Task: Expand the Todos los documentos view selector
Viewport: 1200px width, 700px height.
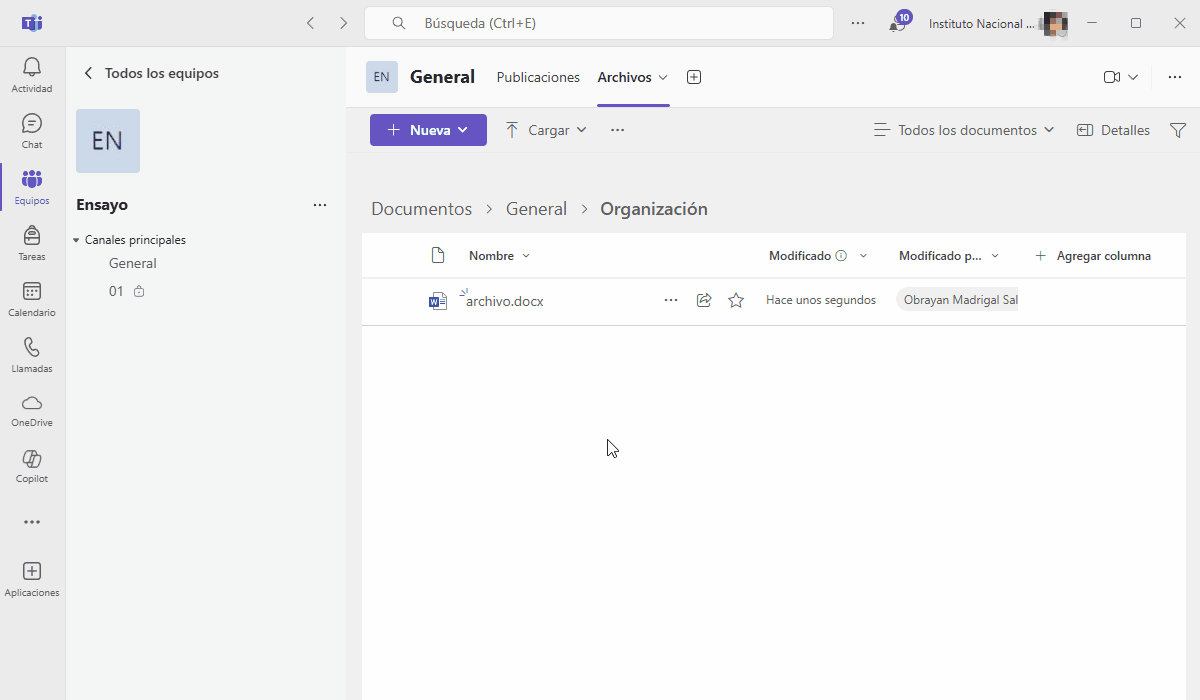Action: point(964,130)
